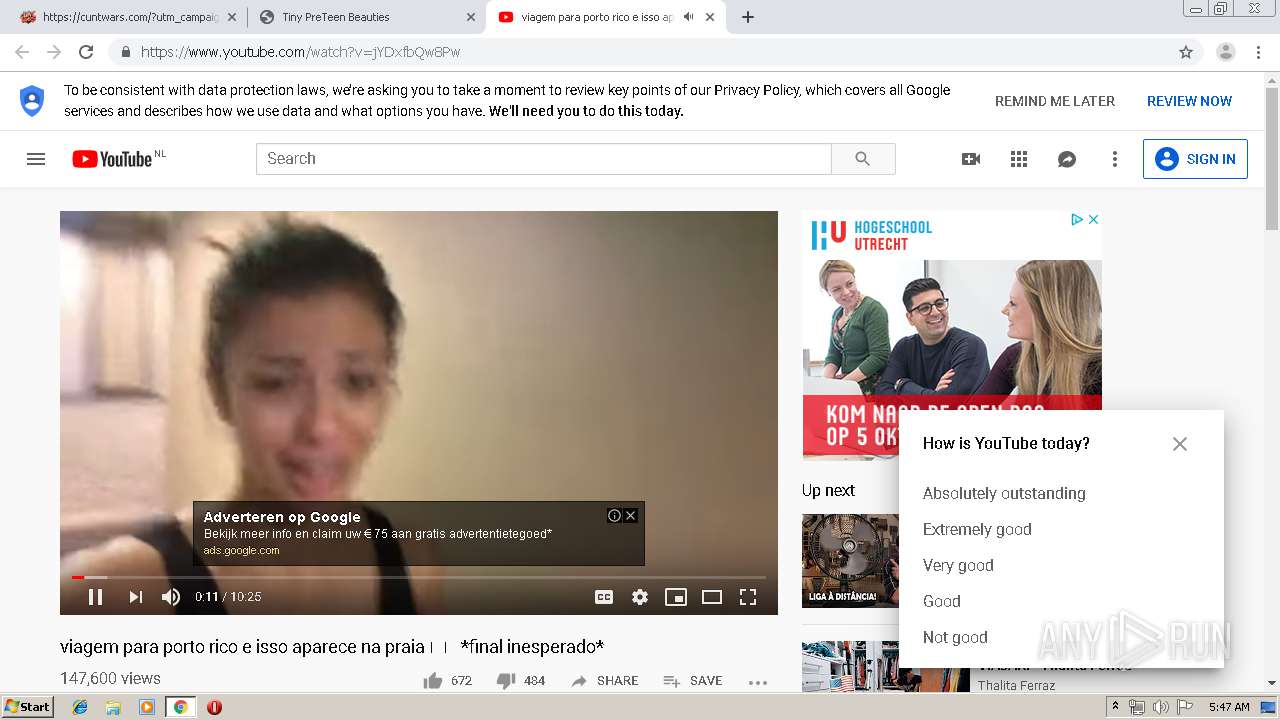Open system volume tray icon
Image resolution: width=1280 pixels, height=720 pixels.
tap(1160, 707)
